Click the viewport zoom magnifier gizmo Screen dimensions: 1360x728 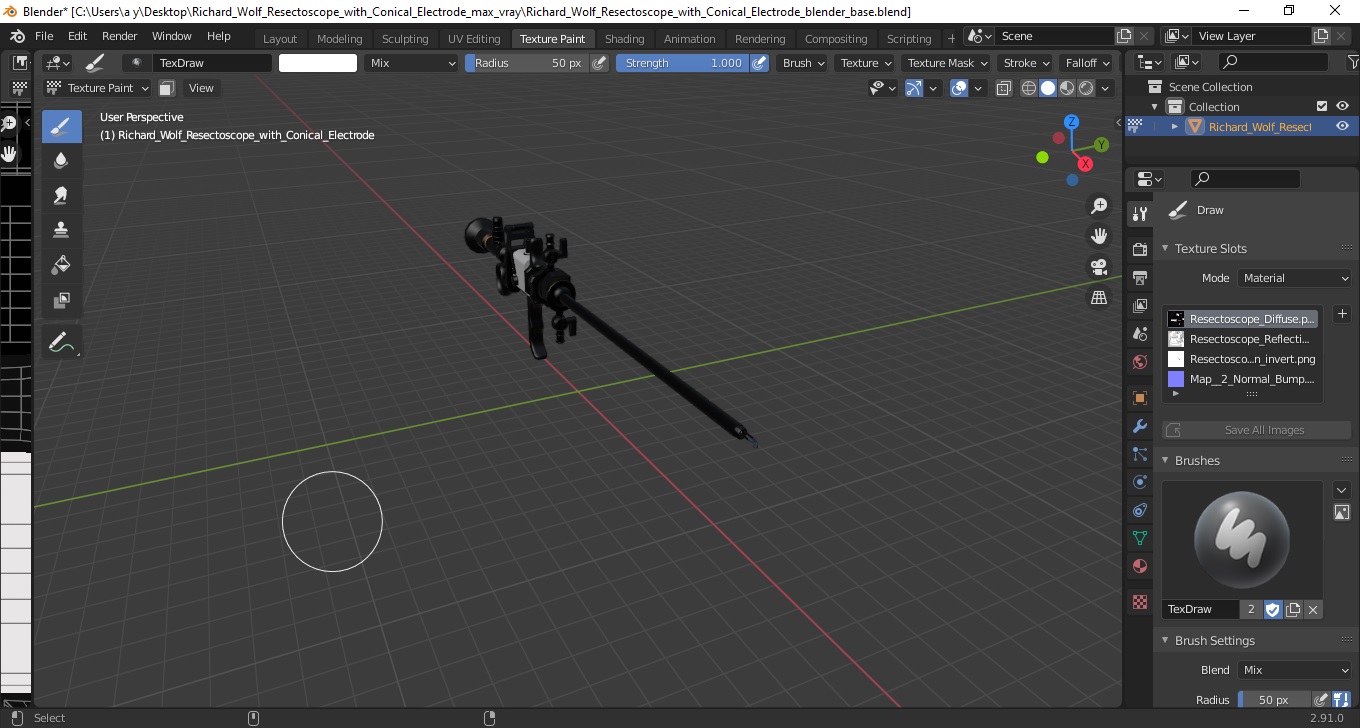click(x=1099, y=206)
